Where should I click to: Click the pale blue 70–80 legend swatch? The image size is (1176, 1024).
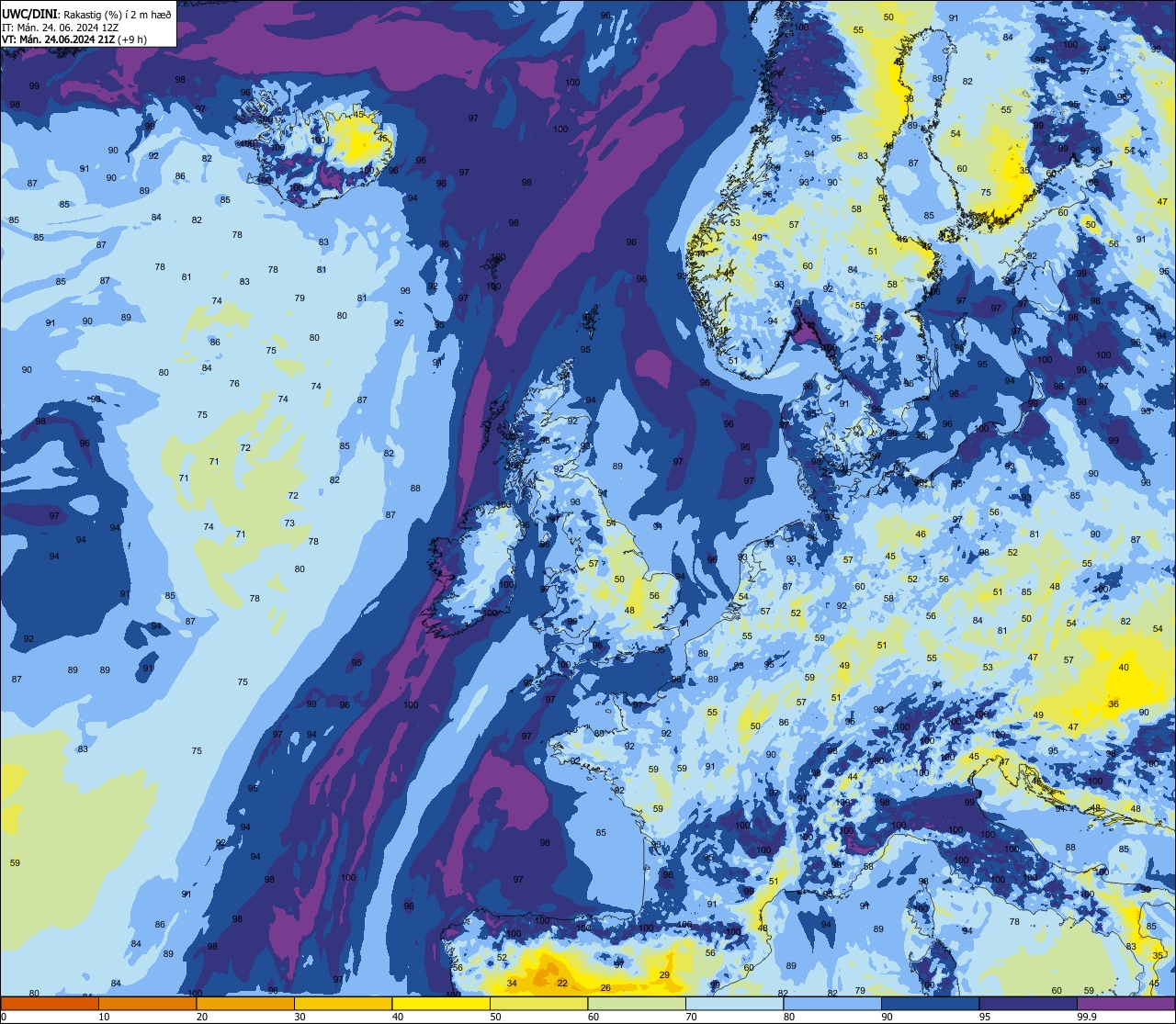(x=734, y=1003)
